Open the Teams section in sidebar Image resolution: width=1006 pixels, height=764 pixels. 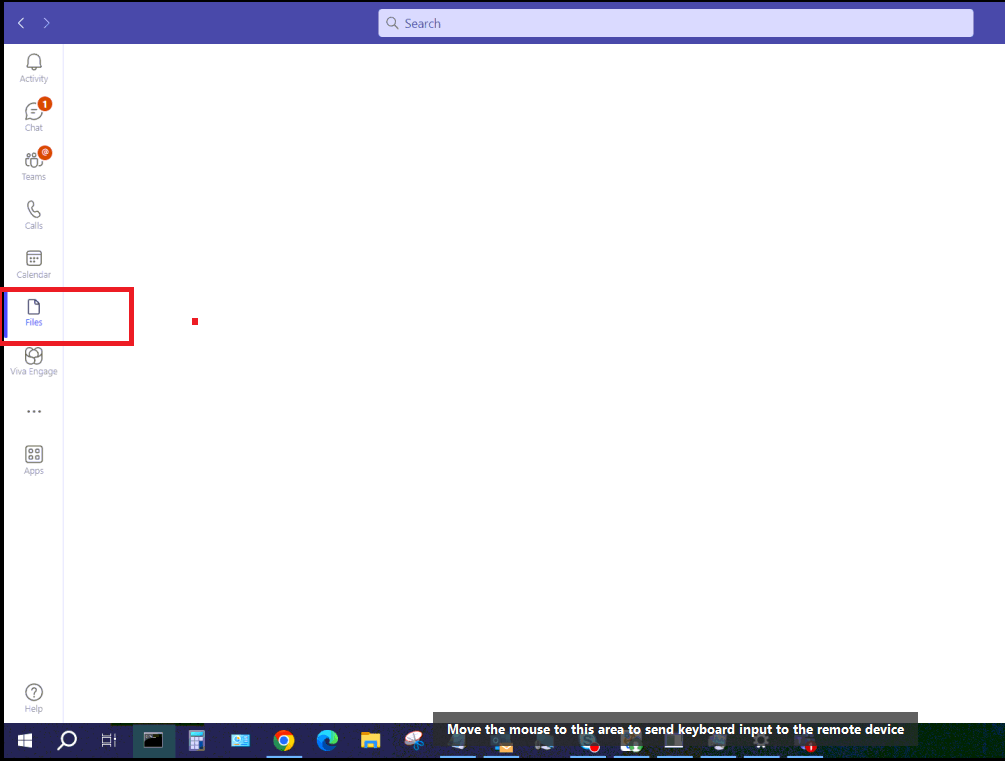coord(33,165)
